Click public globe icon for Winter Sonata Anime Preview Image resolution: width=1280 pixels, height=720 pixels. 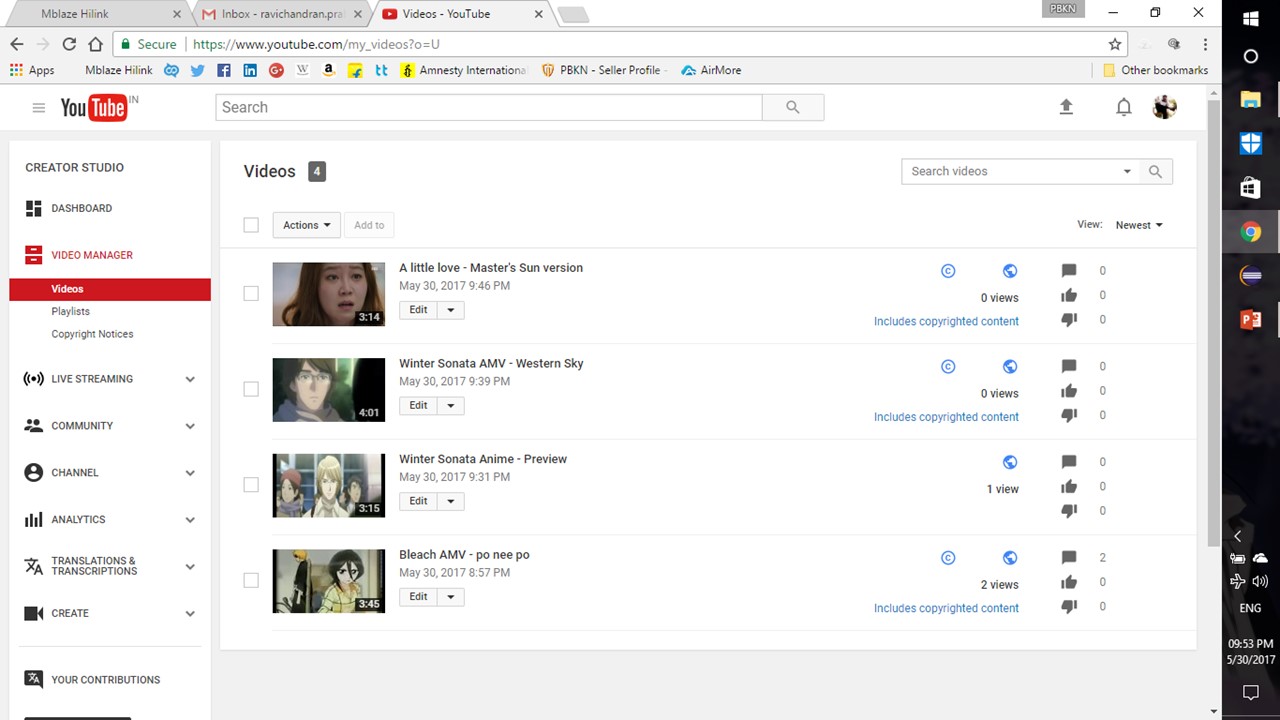point(1010,462)
